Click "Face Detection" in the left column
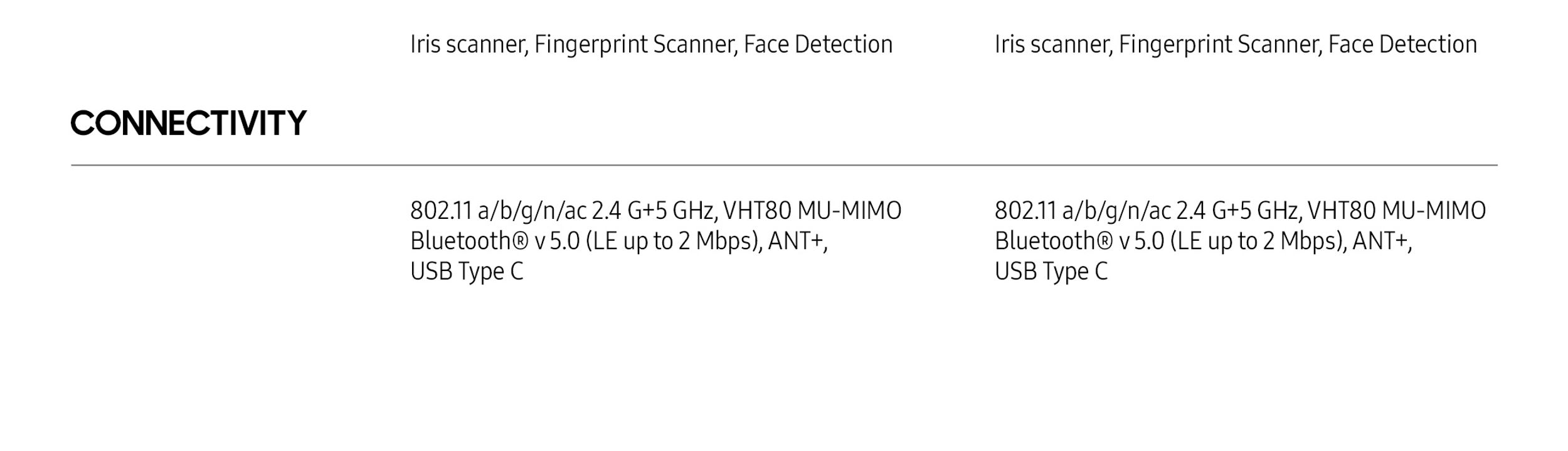1568x451 pixels. 818,45
